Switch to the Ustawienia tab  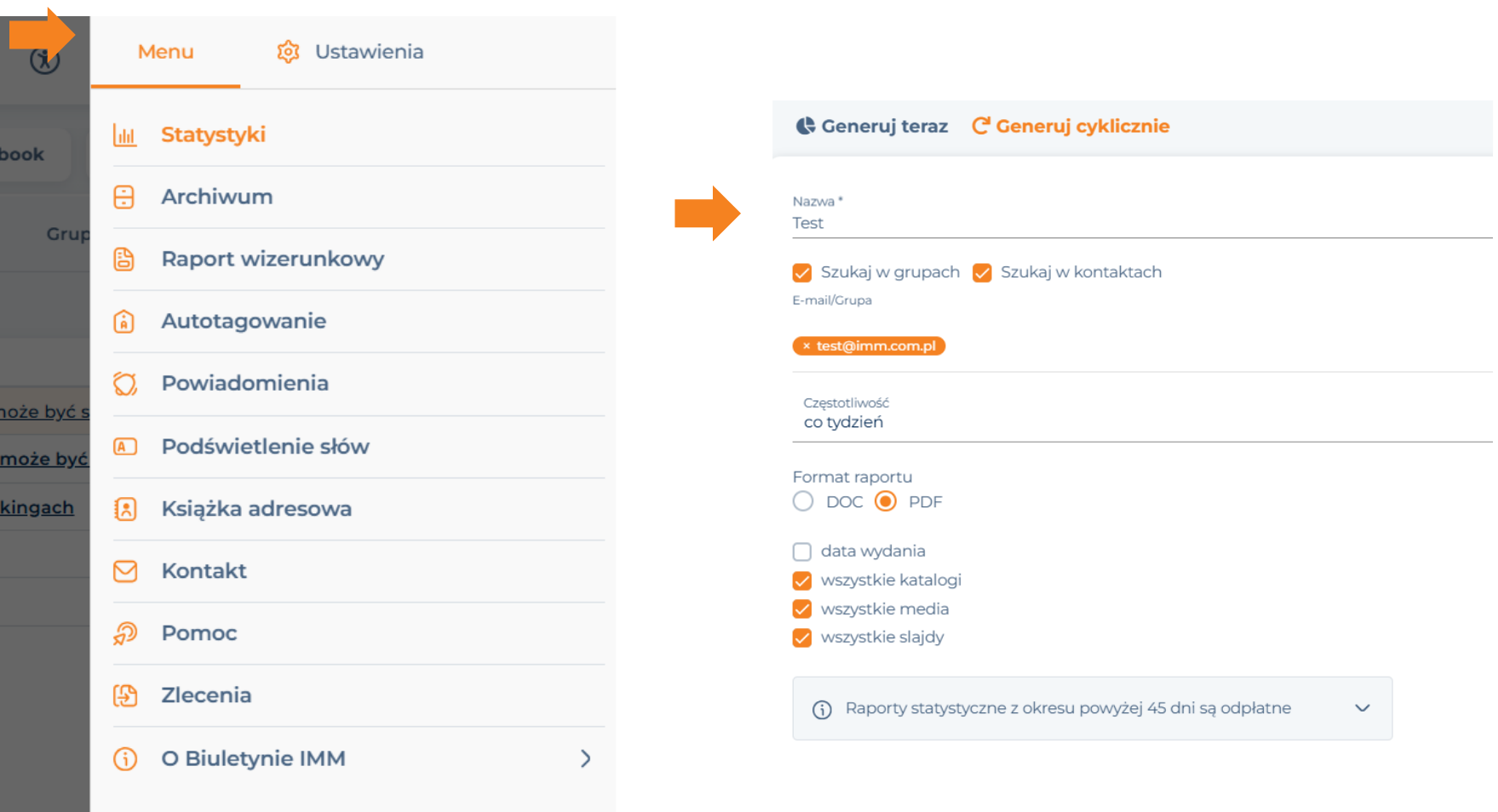(351, 52)
